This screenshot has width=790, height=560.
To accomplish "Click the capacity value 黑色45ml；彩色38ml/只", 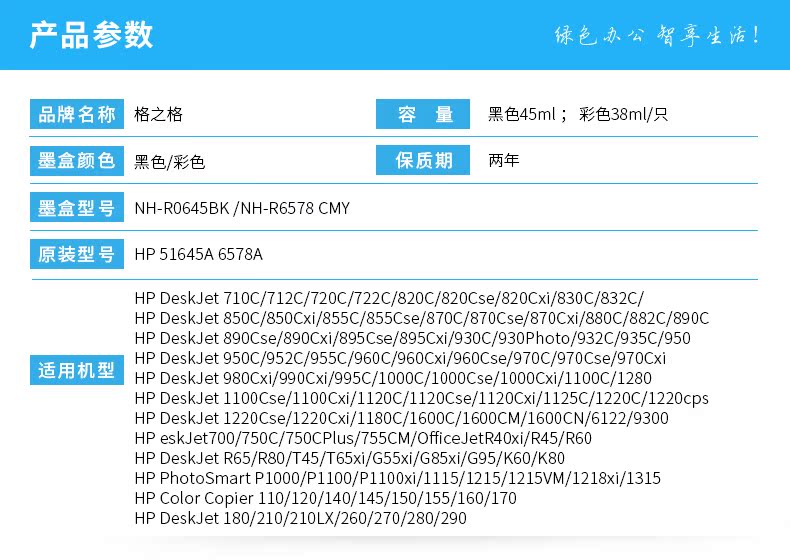I will pos(578,114).
